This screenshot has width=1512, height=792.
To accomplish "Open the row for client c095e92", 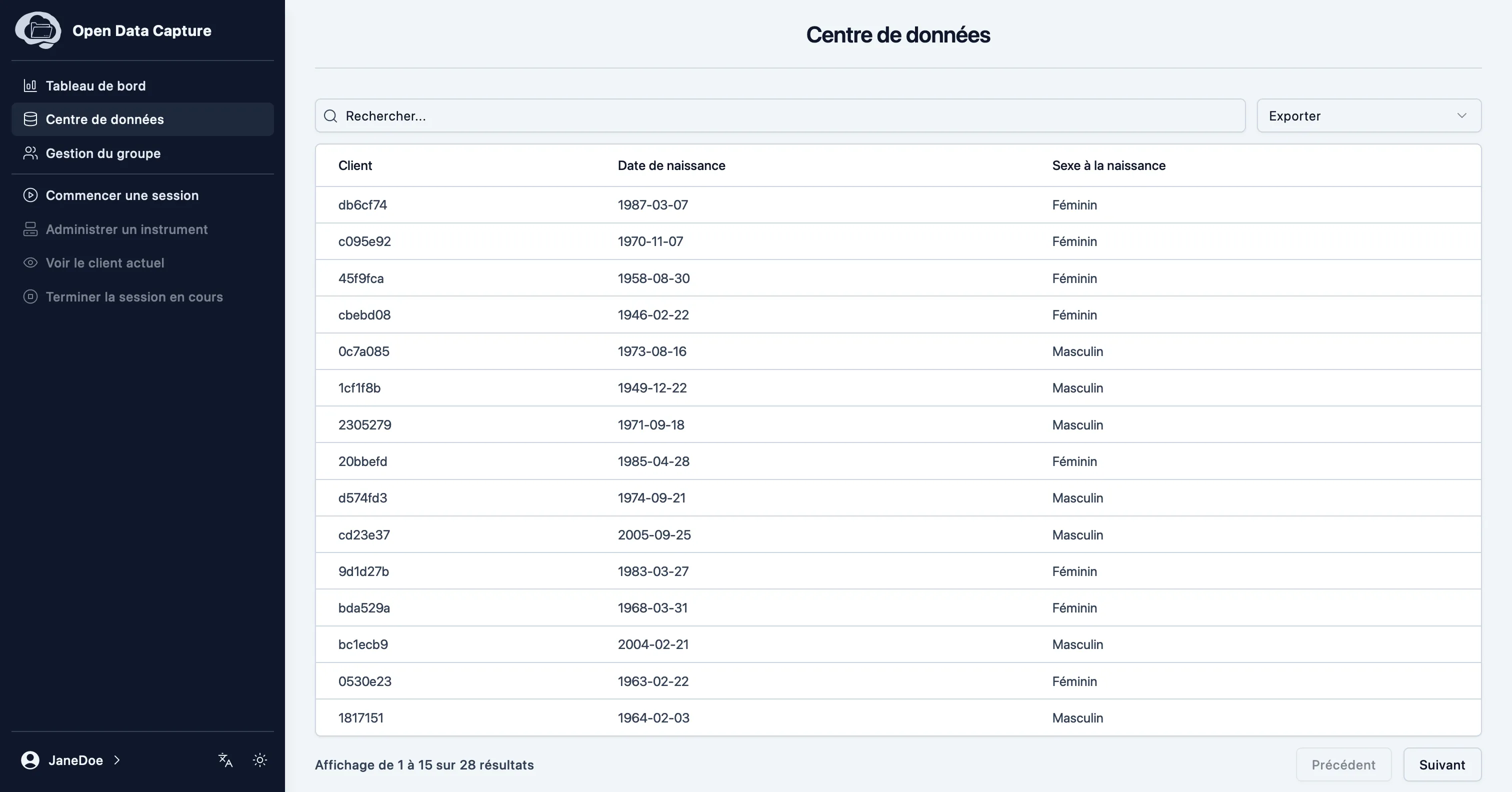I will (x=898, y=241).
